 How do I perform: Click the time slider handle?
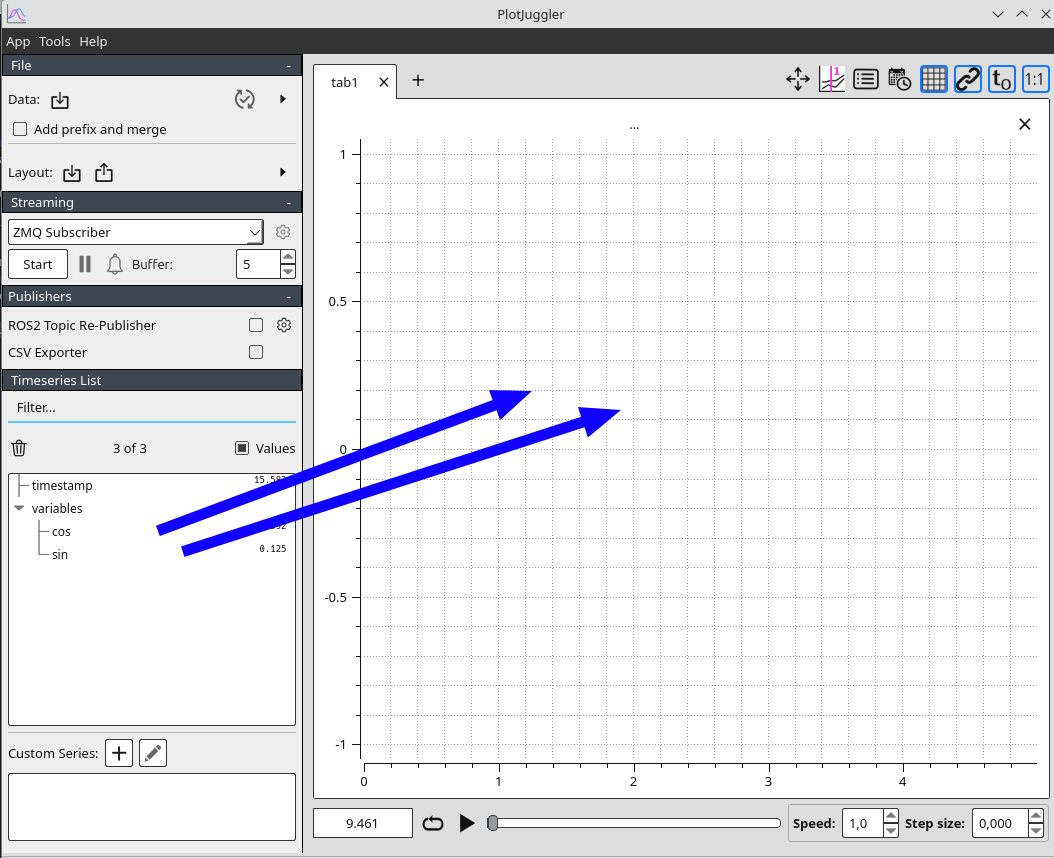tap(493, 823)
